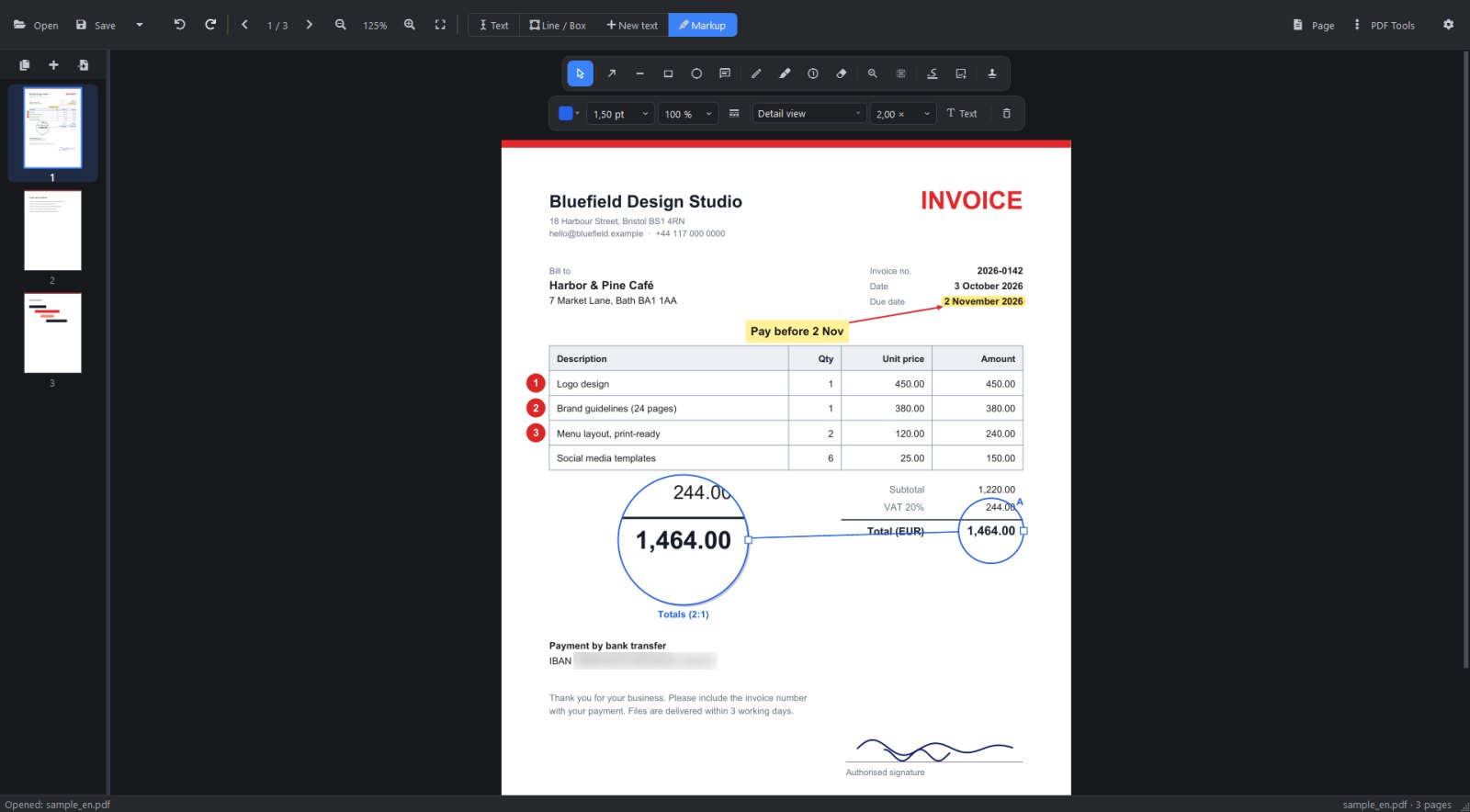Activate the highlighter marker tool
This screenshot has width=1470, height=812.
point(785,73)
